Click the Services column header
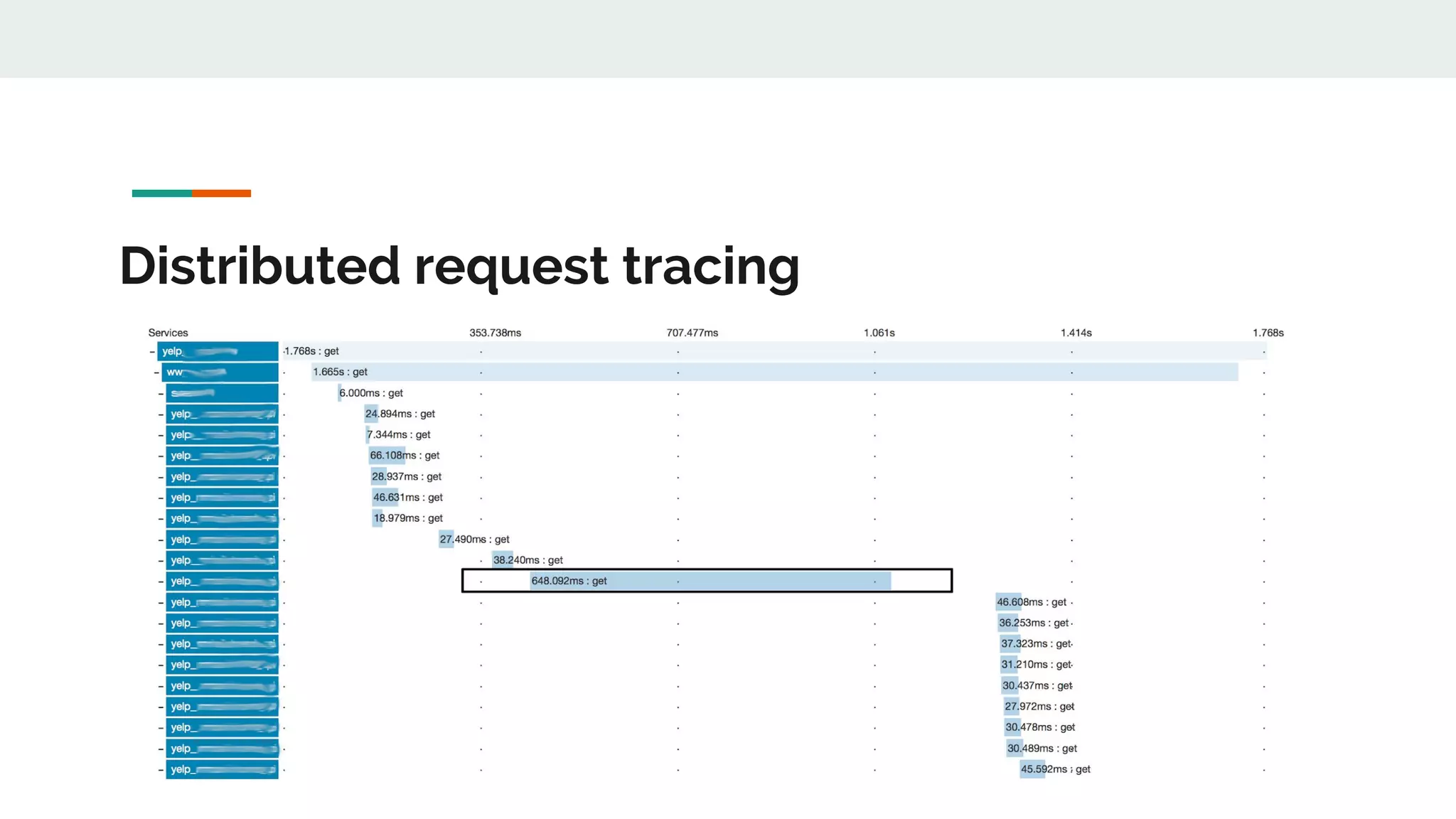 coord(168,333)
